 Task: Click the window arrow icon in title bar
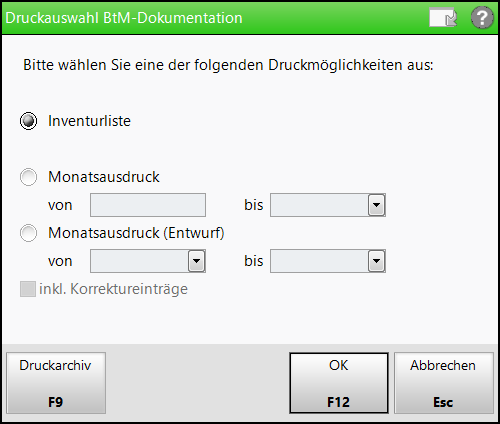pos(443,17)
